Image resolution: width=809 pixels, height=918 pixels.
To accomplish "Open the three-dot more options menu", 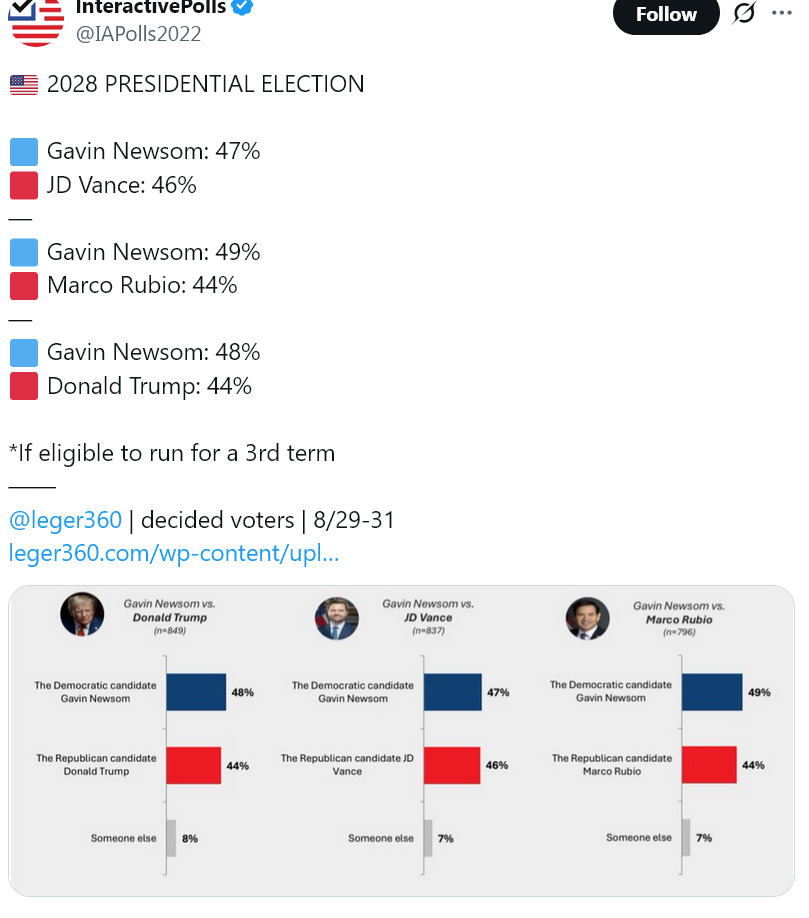I will (x=781, y=14).
